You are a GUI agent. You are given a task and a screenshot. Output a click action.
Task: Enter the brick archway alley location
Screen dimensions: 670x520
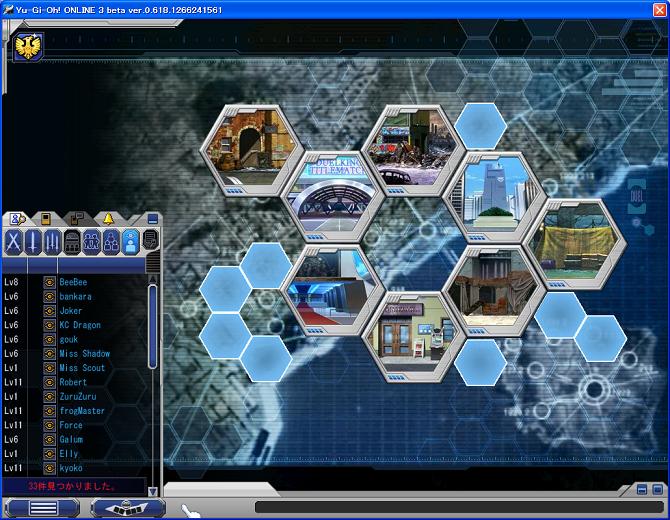pyautogui.click(x=252, y=149)
